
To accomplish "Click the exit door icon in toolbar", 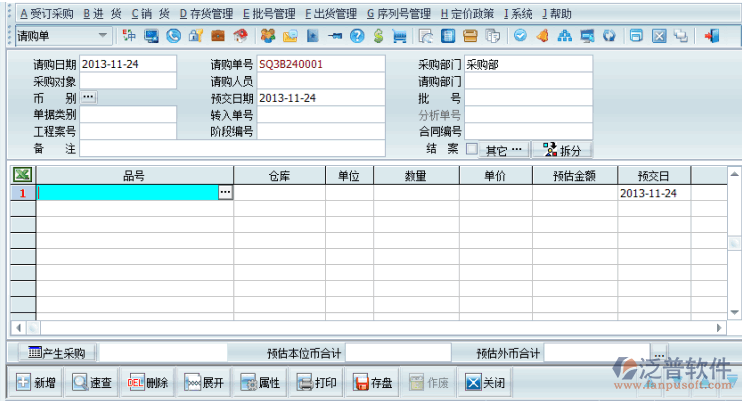I will [712, 37].
